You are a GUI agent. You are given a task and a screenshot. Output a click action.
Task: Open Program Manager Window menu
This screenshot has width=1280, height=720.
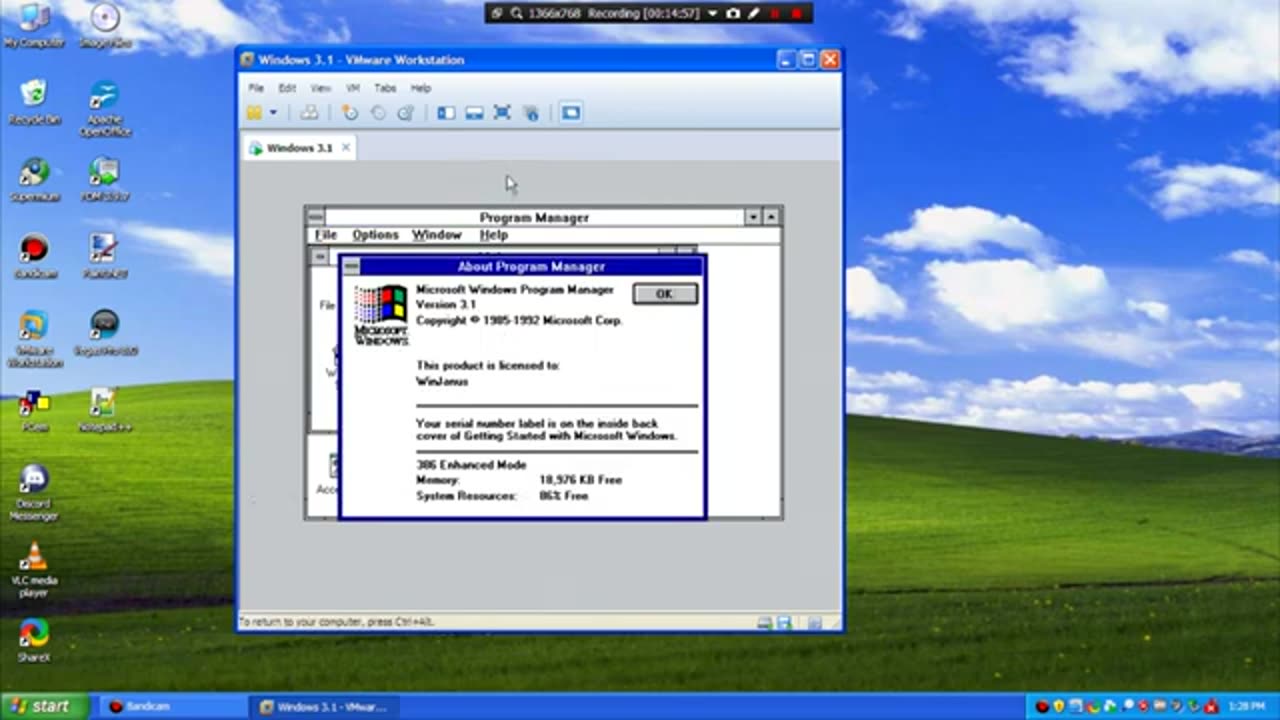tap(437, 235)
